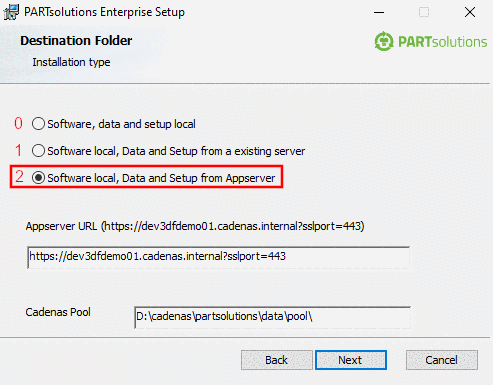Go to previous step with Back
Screen dimensions: 493x385
277,360
